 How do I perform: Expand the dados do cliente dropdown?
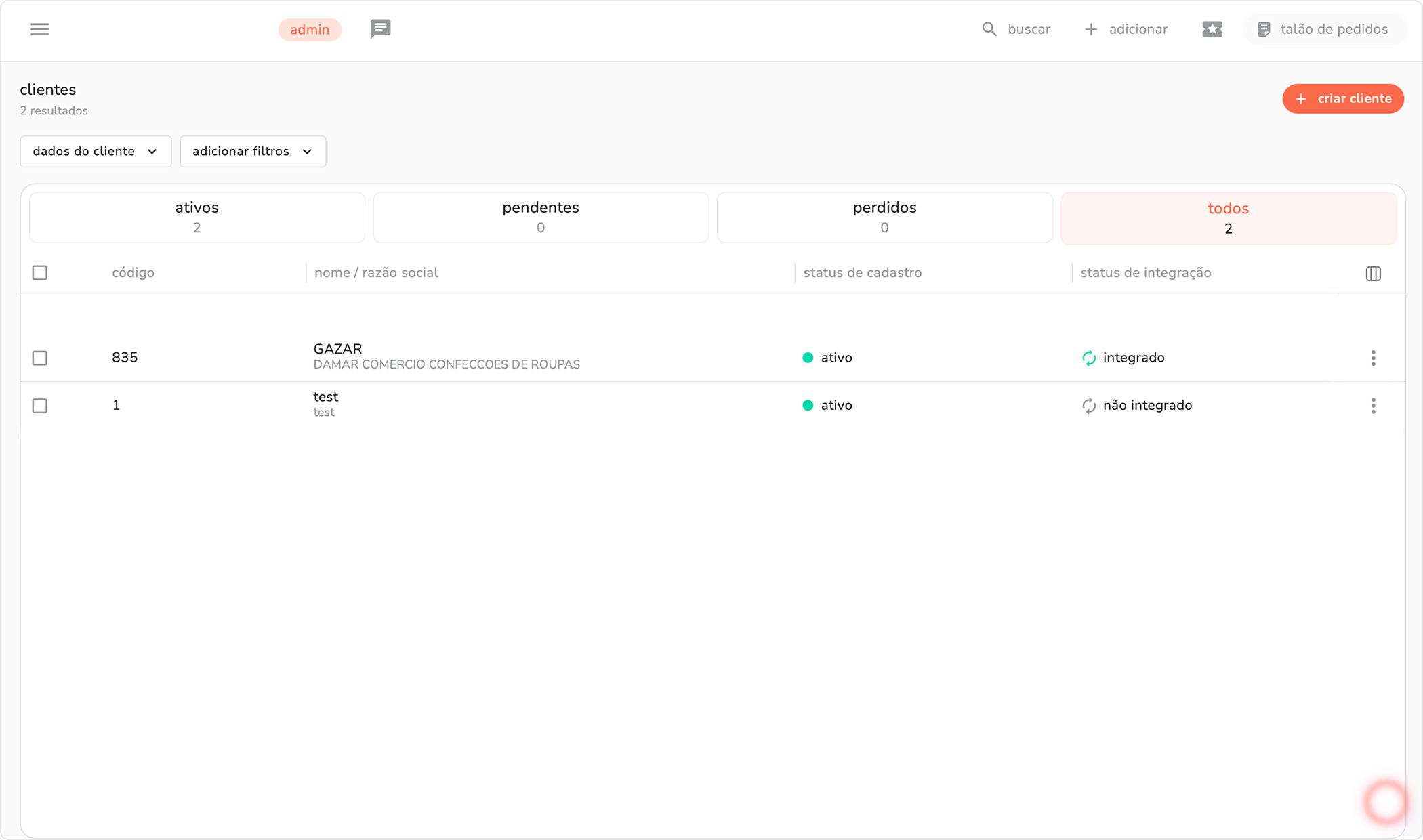tap(96, 151)
